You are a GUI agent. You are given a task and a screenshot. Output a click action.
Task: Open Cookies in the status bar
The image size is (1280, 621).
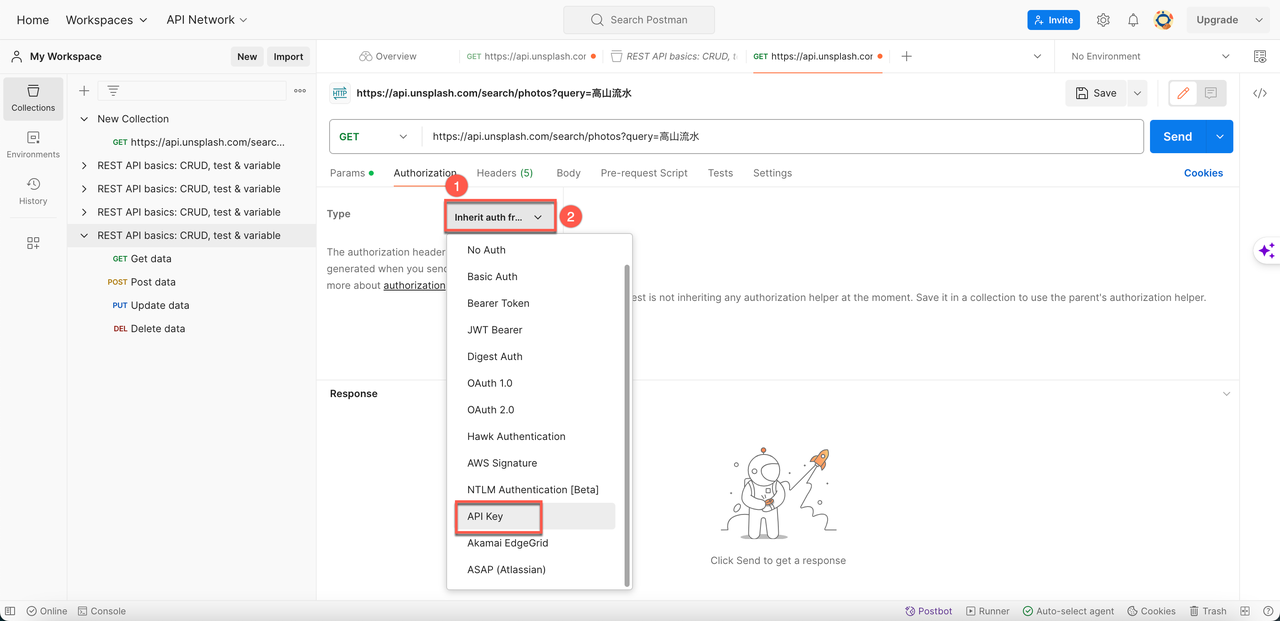coord(1151,611)
